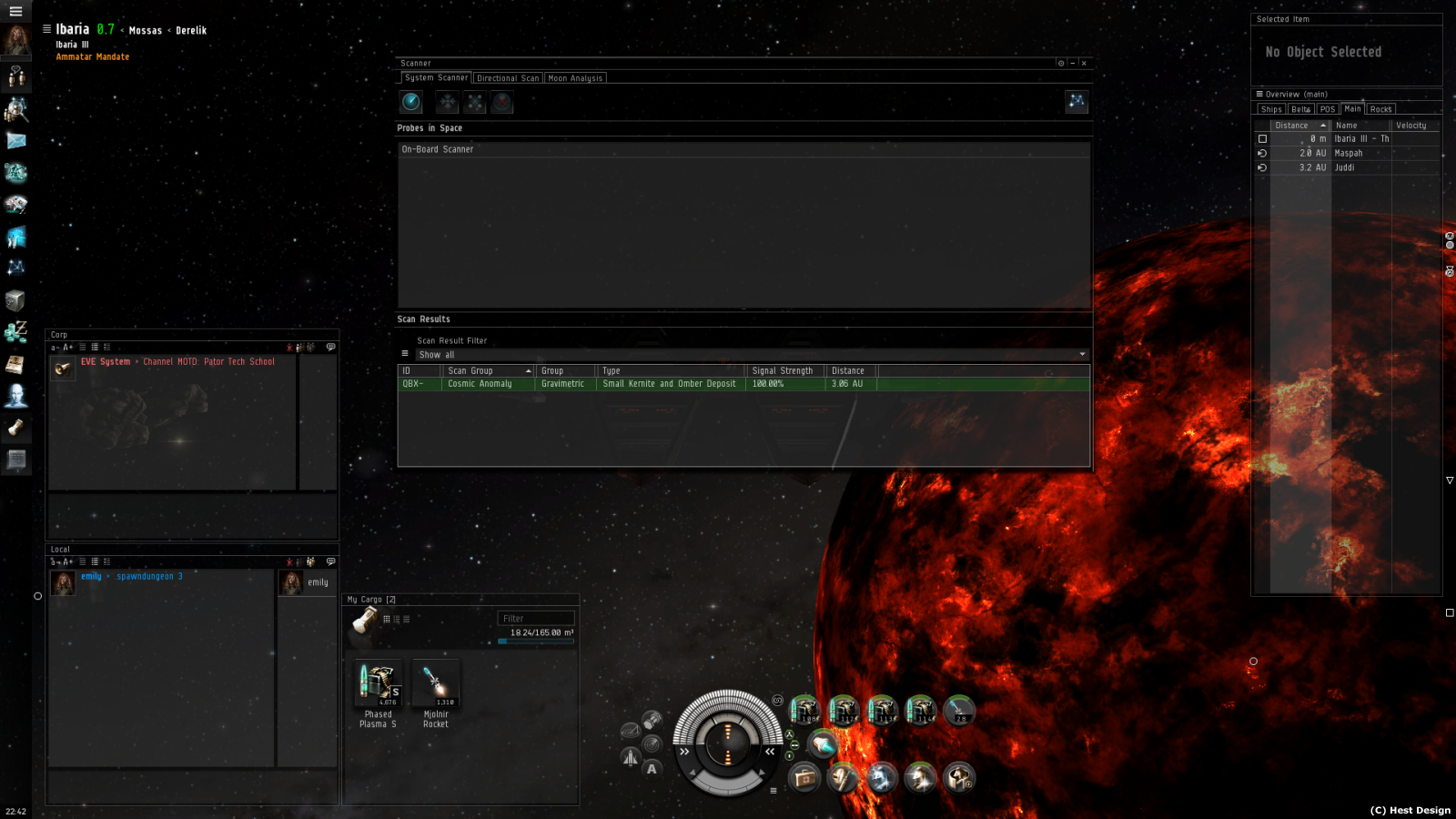Click the Analyze scan button in Scanner
1456x819 pixels.
click(411, 102)
